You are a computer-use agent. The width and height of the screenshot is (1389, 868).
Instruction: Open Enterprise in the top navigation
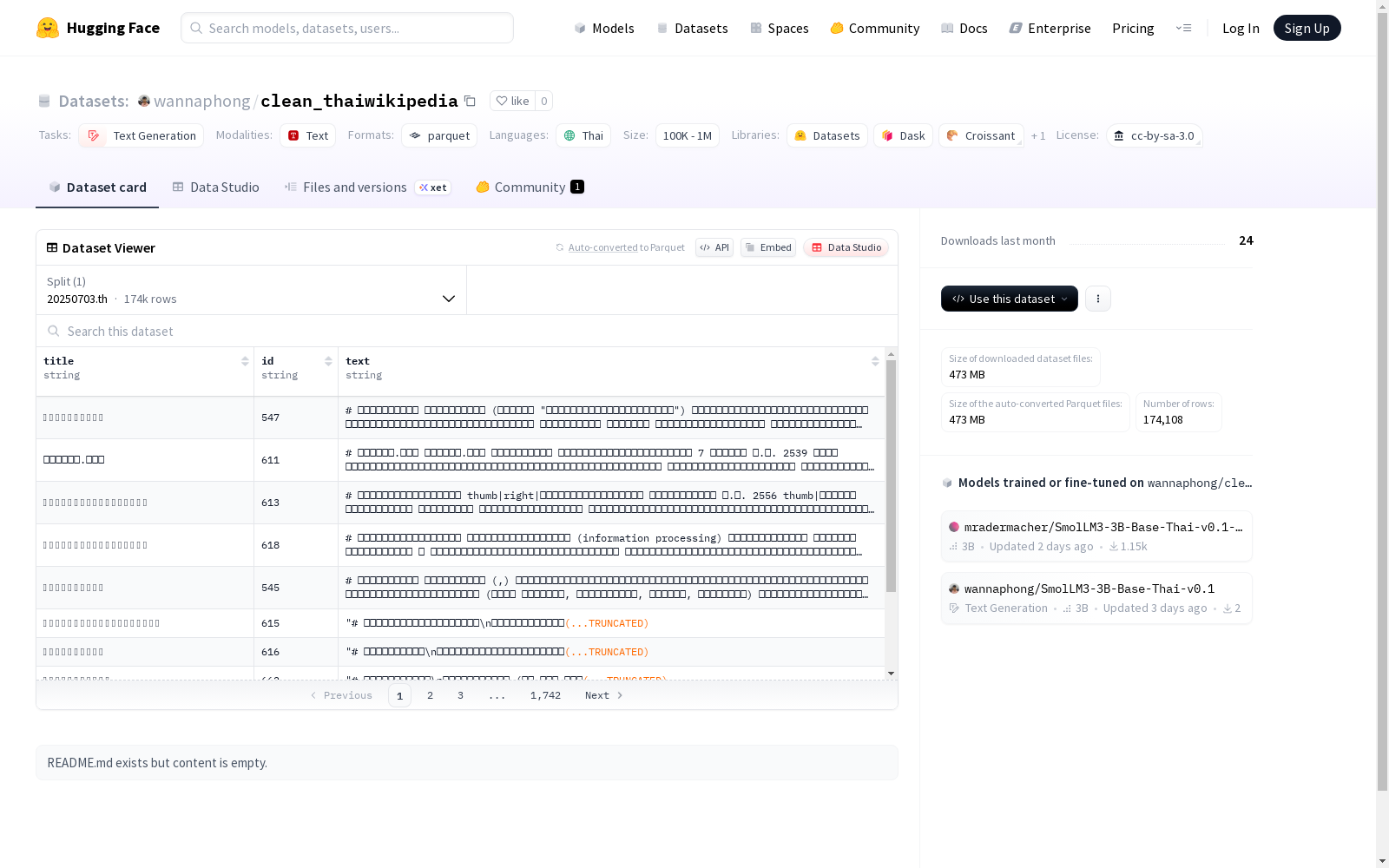coord(1050,28)
